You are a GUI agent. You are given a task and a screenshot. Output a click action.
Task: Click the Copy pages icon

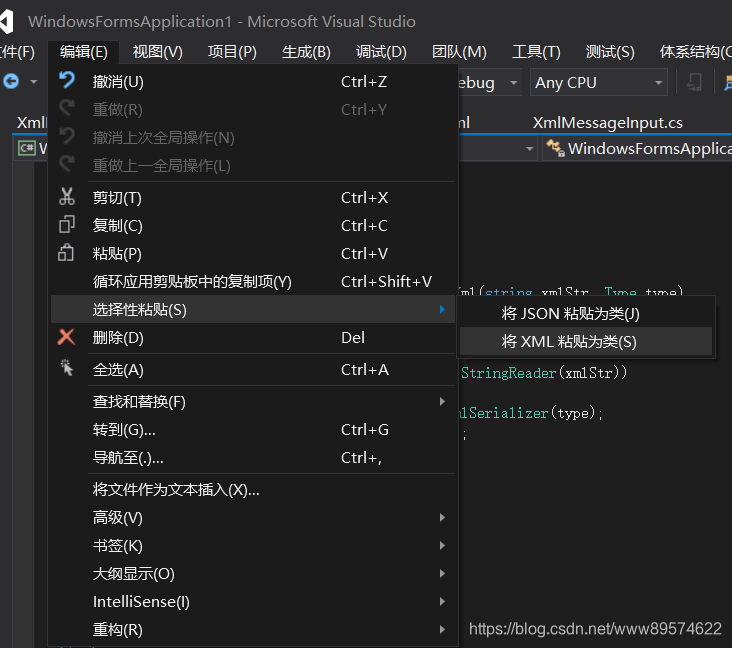[67, 225]
